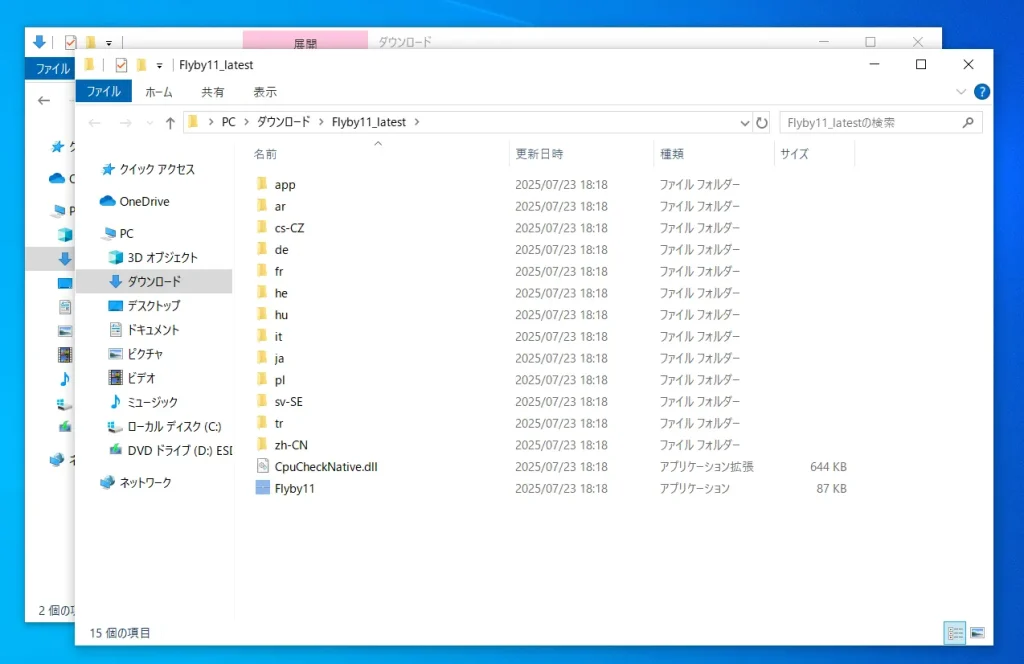The image size is (1024, 664).
Task: Open the ファイル tab
Action: pyautogui.click(x=104, y=91)
